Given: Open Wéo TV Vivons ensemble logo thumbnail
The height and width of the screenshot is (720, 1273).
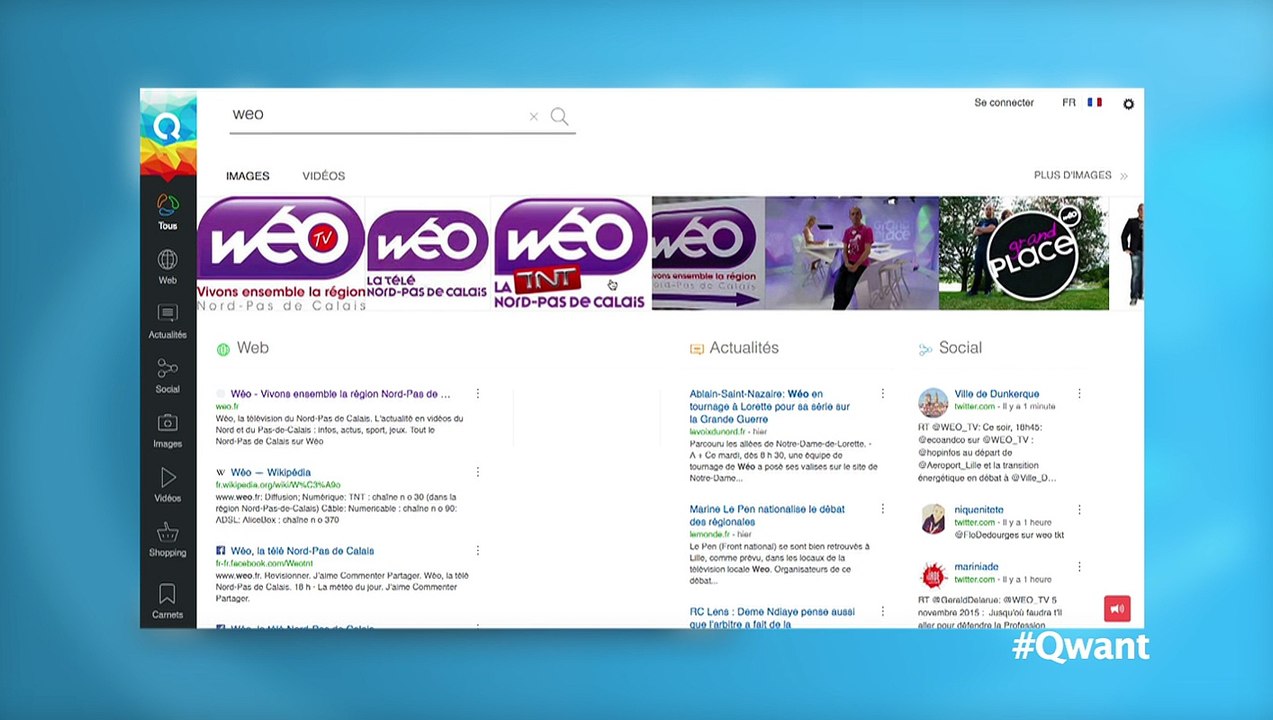Looking at the screenshot, I should tap(281, 253).
